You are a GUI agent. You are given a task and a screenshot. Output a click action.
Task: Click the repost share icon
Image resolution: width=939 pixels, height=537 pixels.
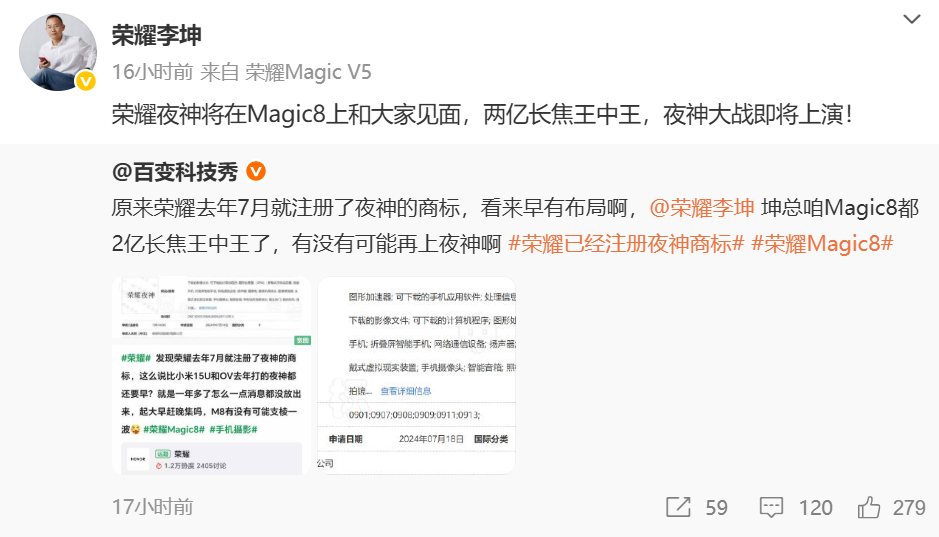pyautogui.click(x=678, y=508)
